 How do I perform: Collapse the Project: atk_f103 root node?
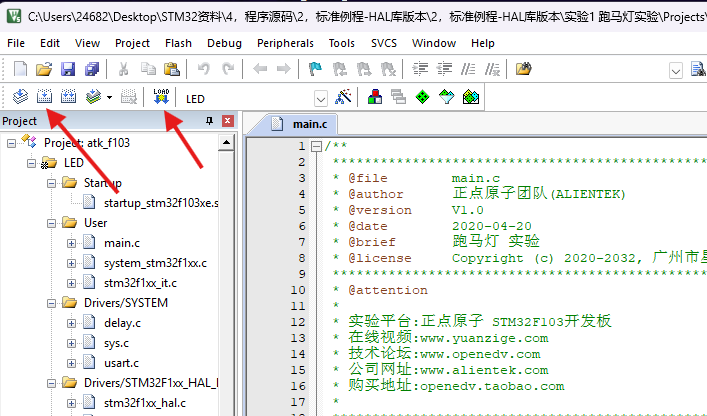(11, 143)
